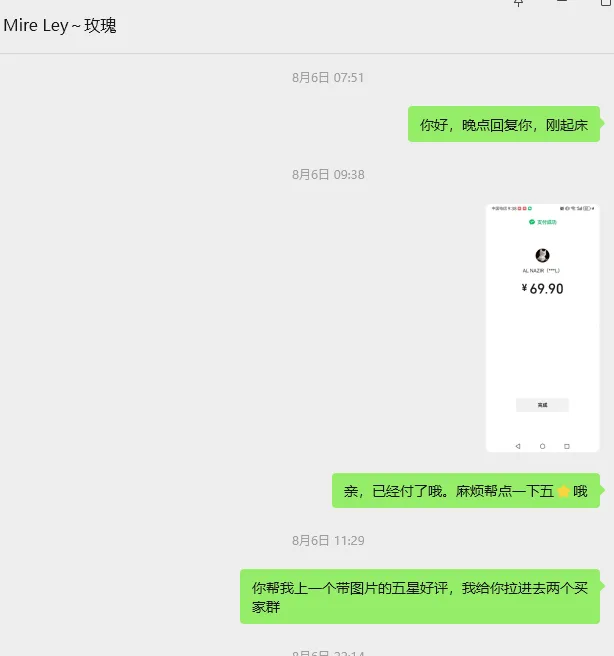The image size is (614, 656).
Task: Select the message 亲，已经付了哦
Action: [466, 491]
